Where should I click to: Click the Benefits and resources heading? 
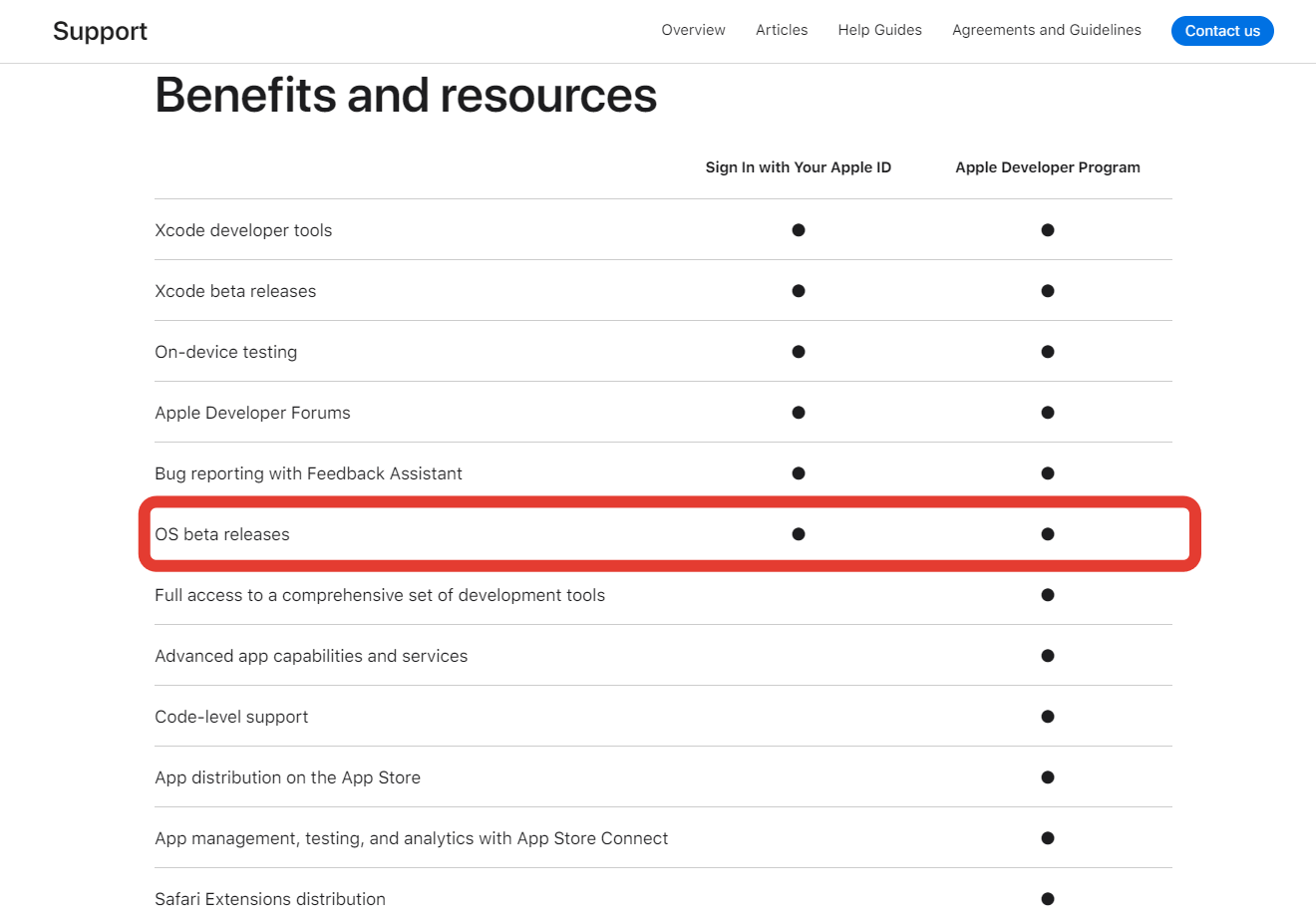[x=406, y=96]
